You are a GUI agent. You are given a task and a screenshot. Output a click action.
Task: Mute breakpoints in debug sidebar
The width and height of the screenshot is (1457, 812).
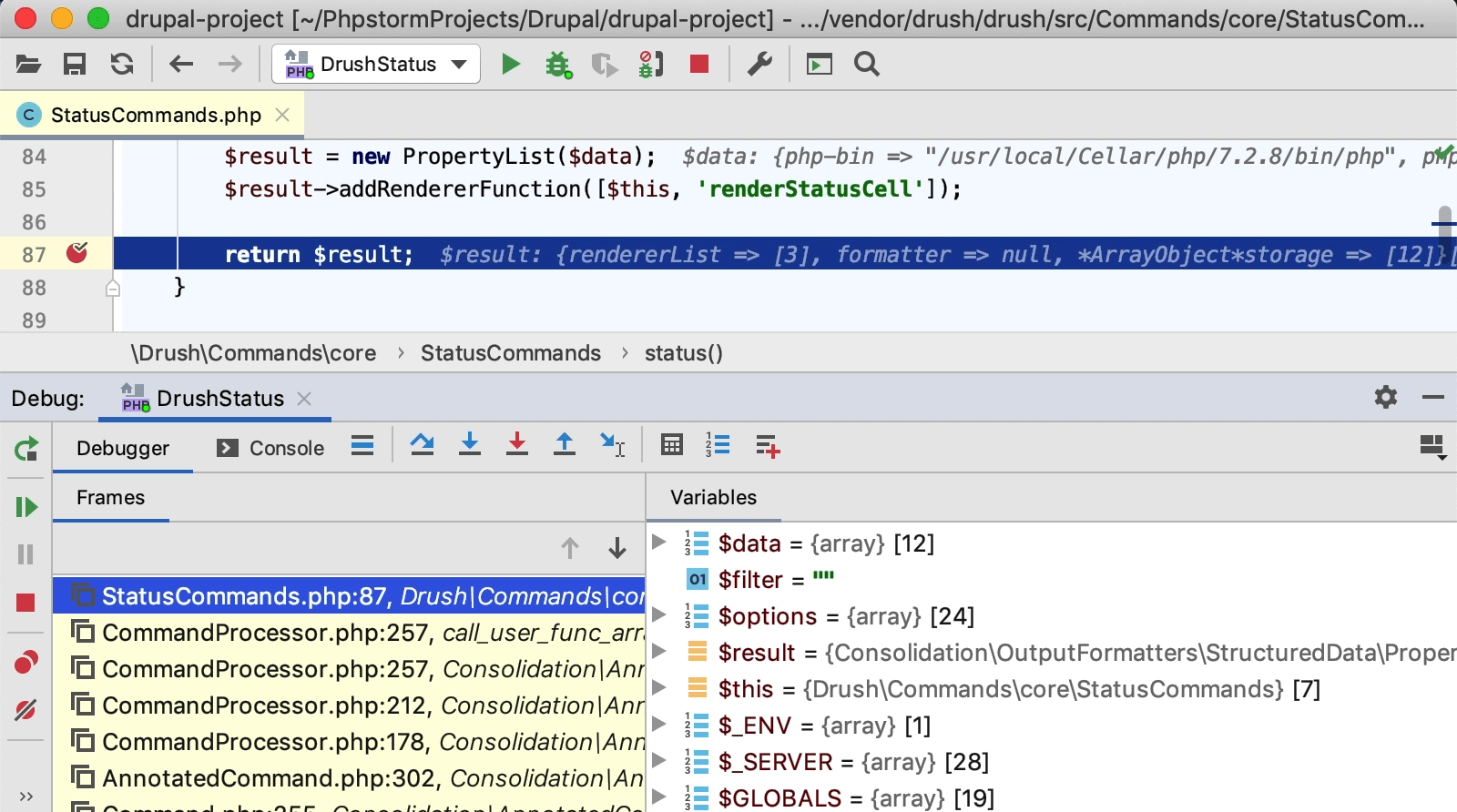coord(25,710)
